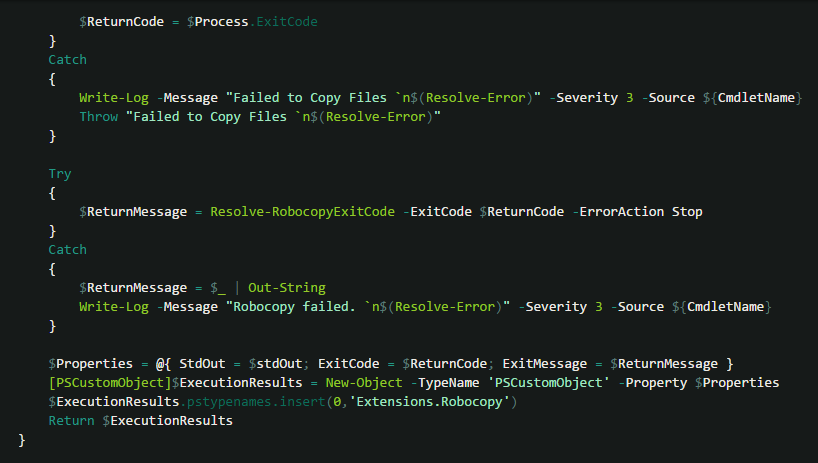Click the -Severity parameter in the Failed to Copy Files Write-Log line
The width and height of the screenshot is (818, 463).
pyautogui.click(x=584, y=98)
